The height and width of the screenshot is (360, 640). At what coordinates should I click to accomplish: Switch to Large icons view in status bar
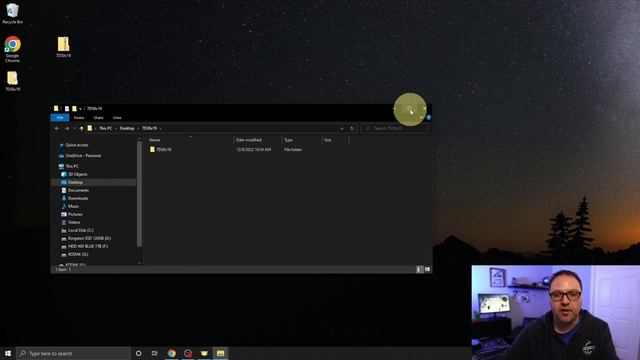click(427, 269)
